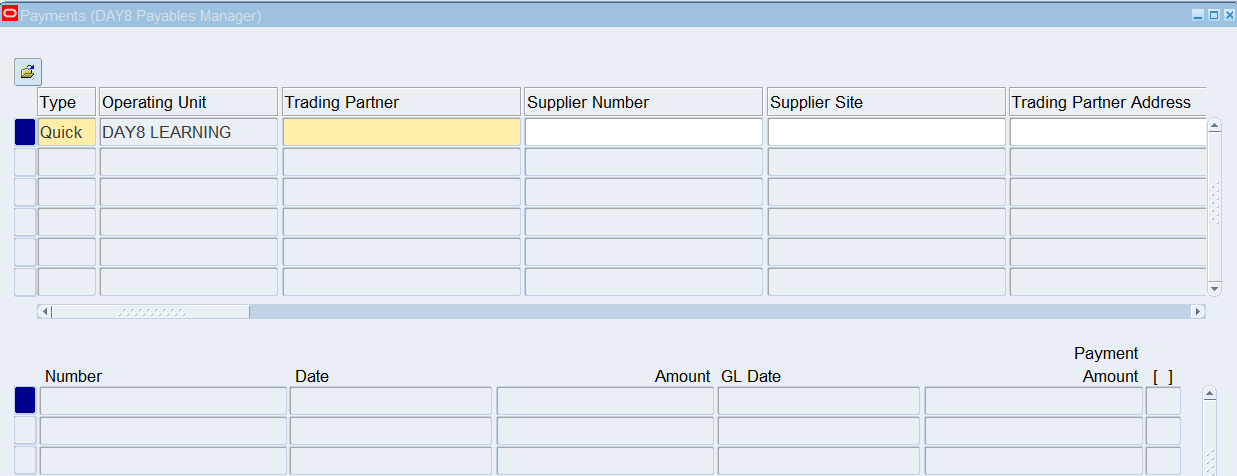The height and width of the screenshot is (476, 1237).
Task: Select the first invoice row indicator
Action: [25, 400]
